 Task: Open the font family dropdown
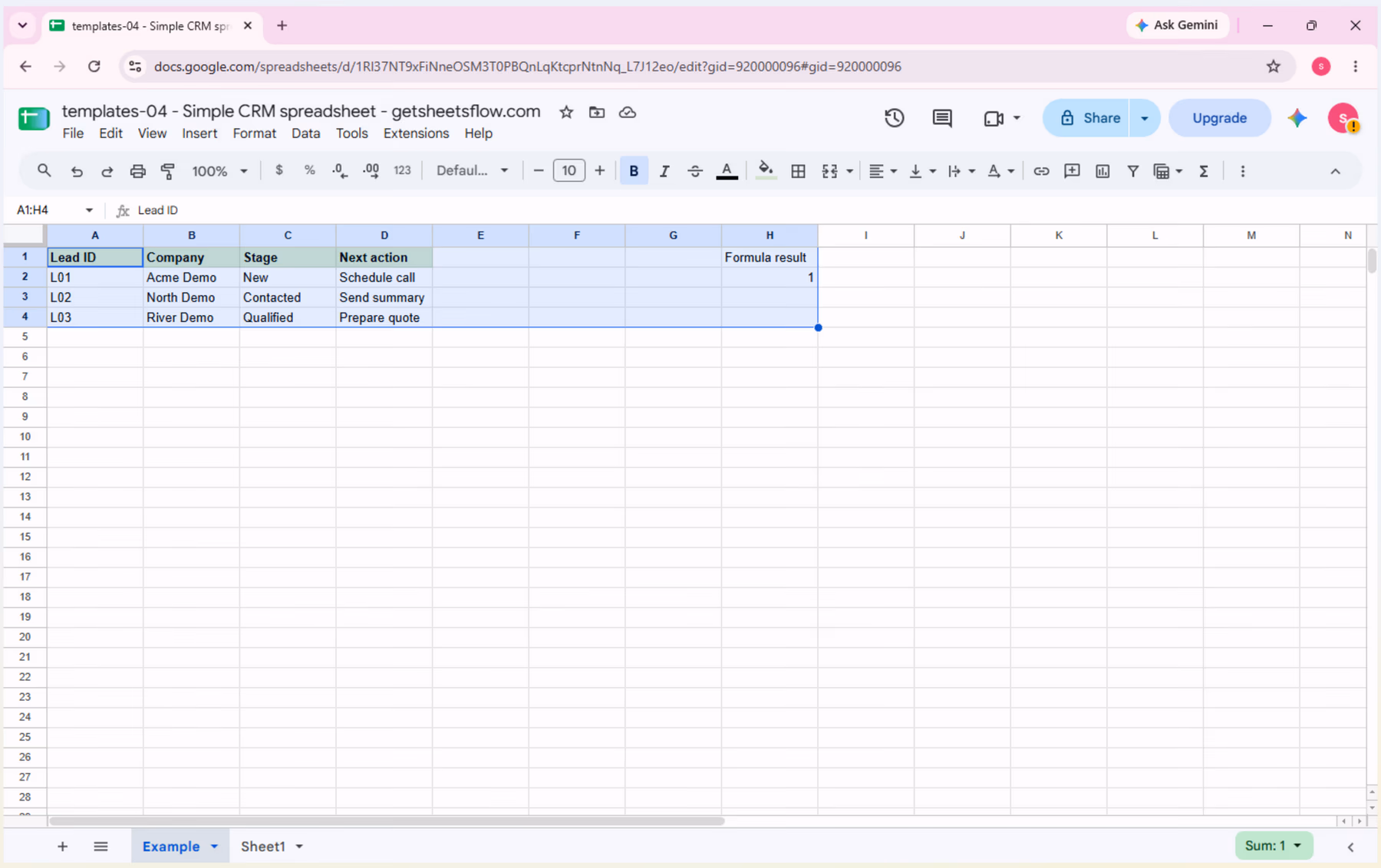472,170
